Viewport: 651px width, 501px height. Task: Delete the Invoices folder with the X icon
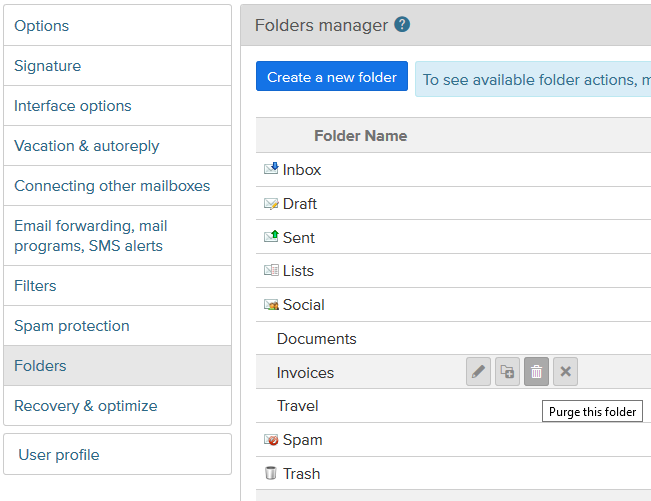tap(565, 371)
